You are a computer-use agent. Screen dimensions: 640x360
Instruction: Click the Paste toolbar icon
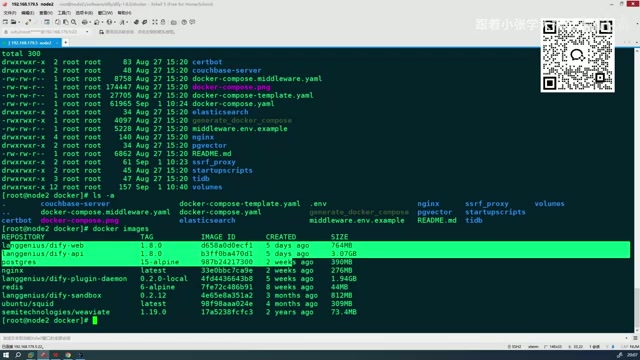(66, 22)
